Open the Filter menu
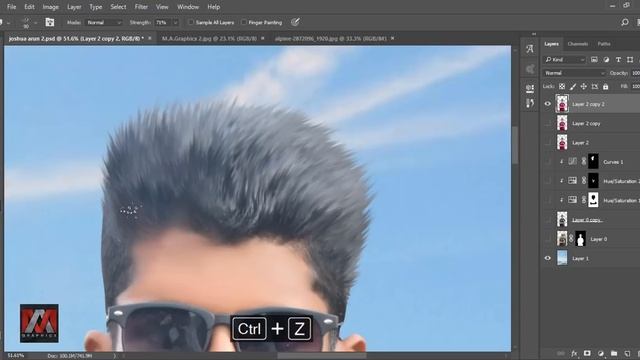640x360 pixels. click(141, 7)
